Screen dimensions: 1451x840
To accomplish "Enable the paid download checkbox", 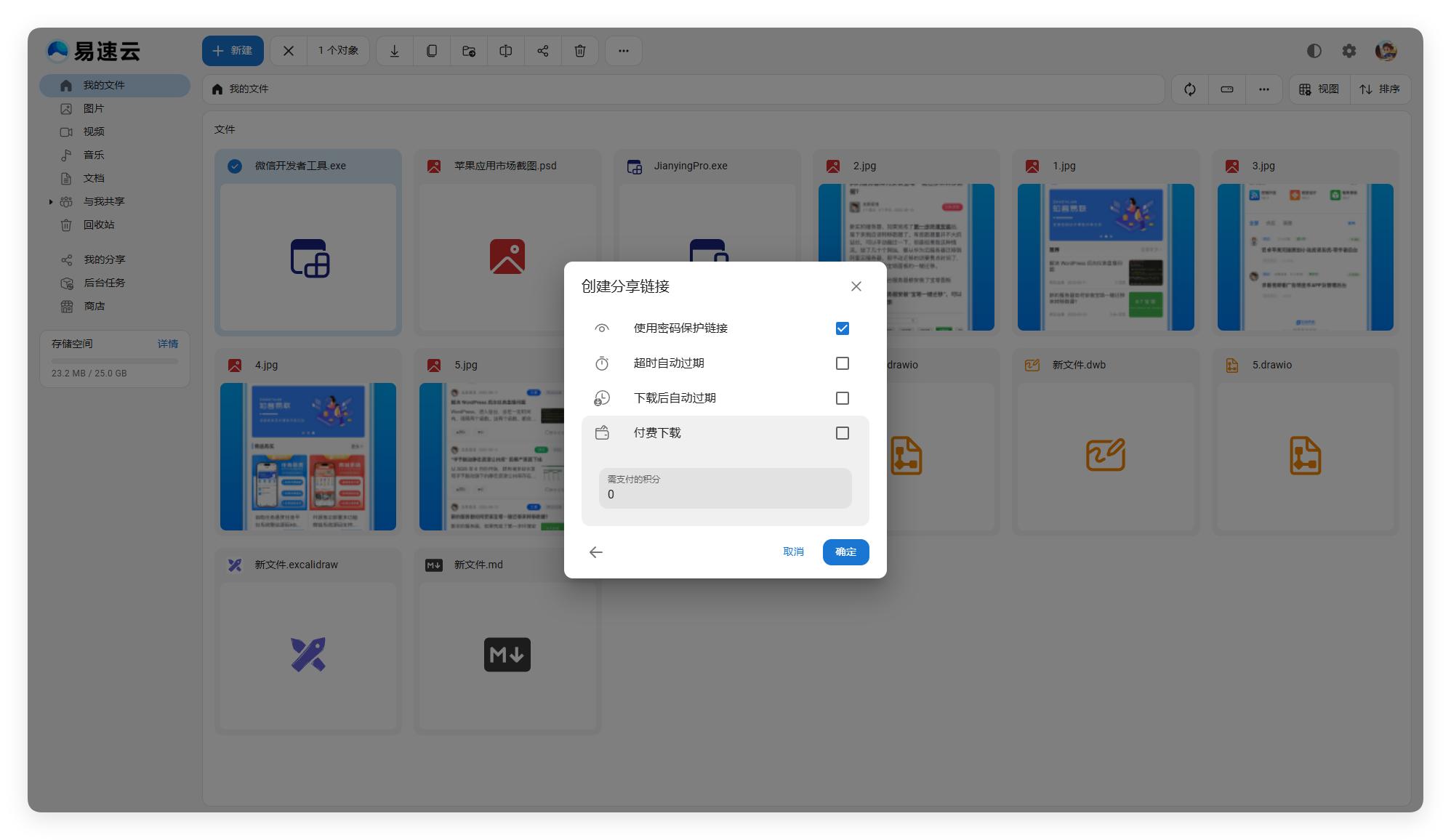I will (x=843, y=433).
